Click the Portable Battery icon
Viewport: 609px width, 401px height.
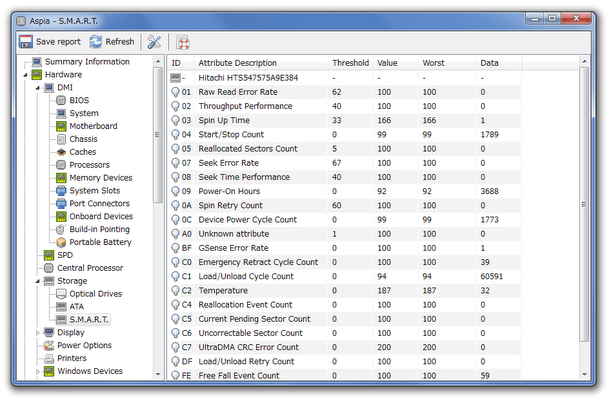coord(61,242)
